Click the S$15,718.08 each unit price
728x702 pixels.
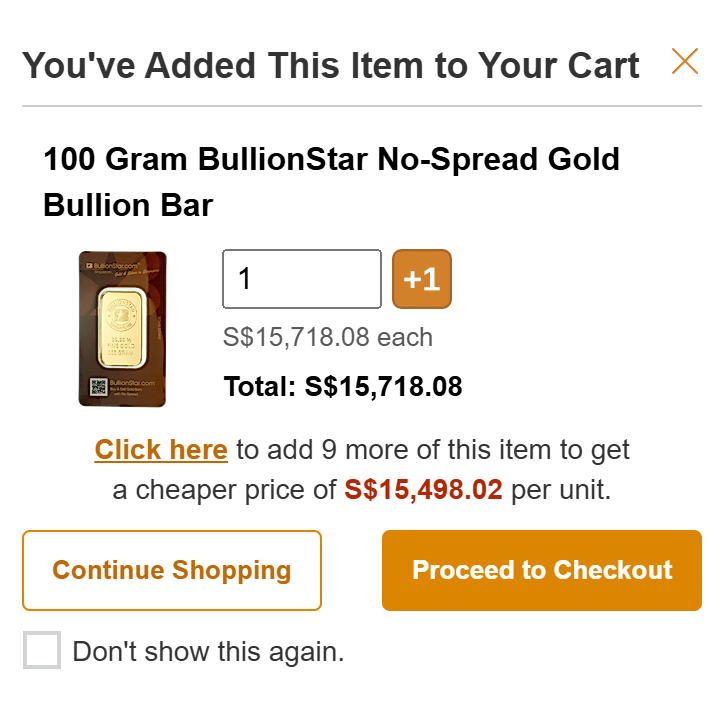(x=327, y=337)
